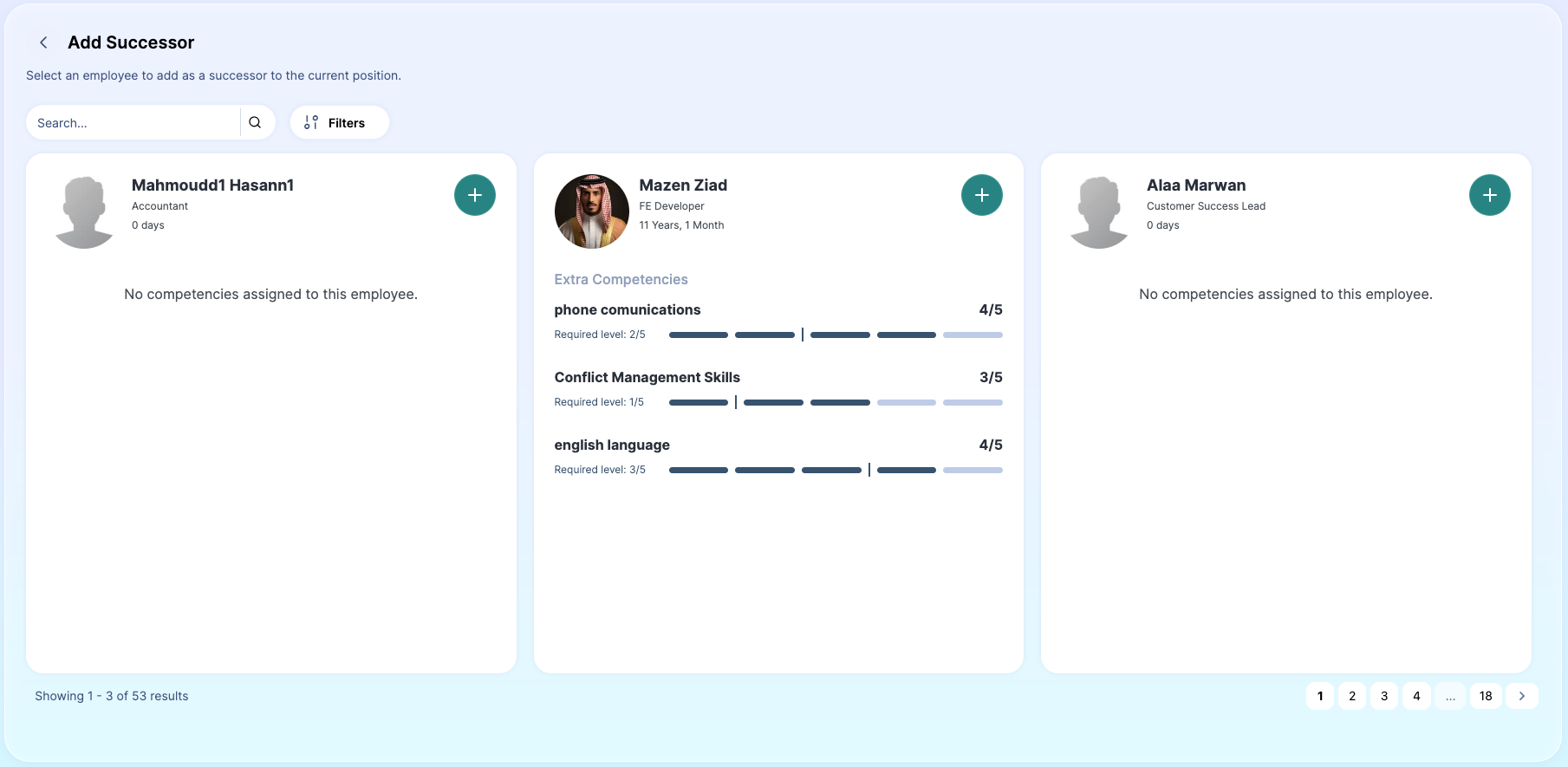The height and width of the screenshot is (767, 1568).
Task: Click the 'phone comunications' competency label
Action: (628, 309)
